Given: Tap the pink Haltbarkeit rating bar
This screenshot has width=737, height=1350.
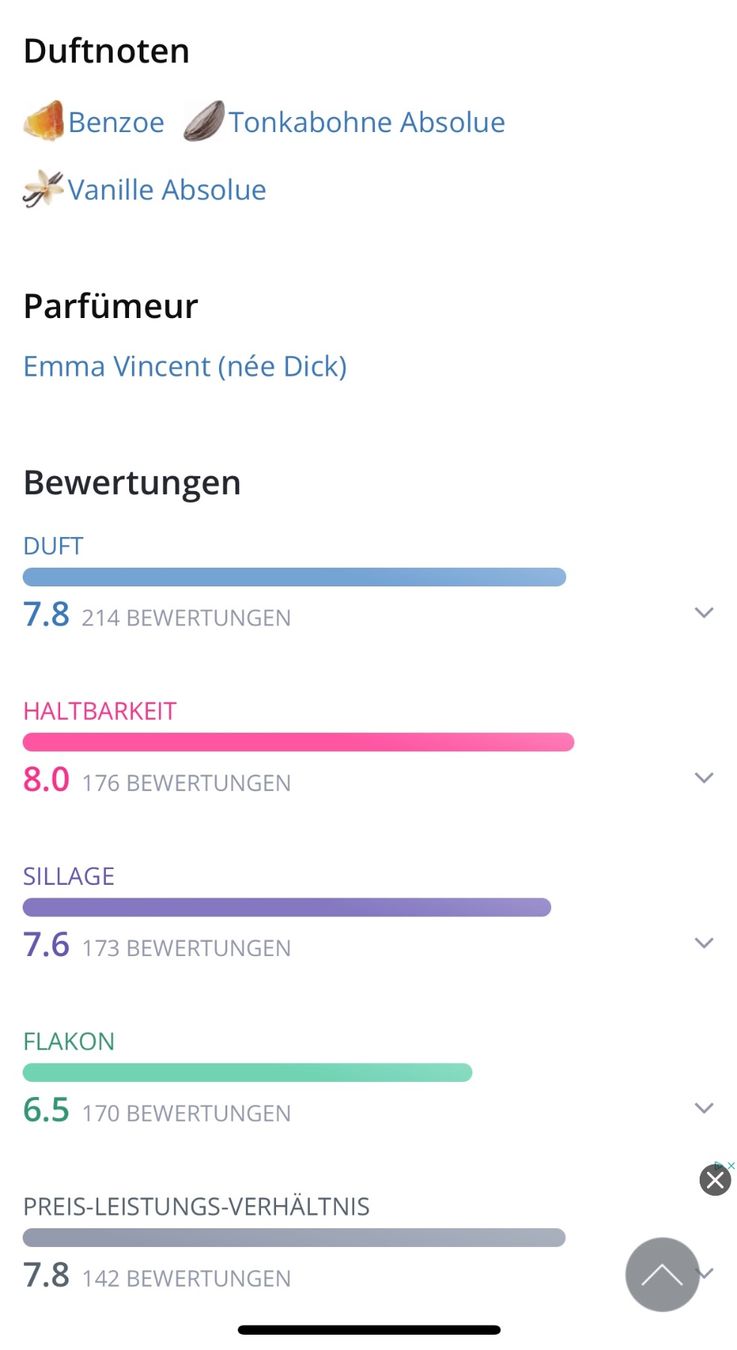Looking at the screenshot, I should tap(298, 742).
